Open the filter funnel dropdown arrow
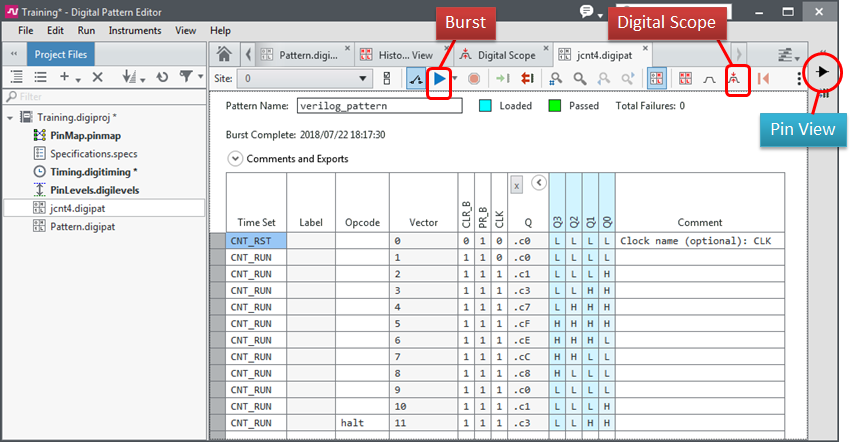The width and height of the screenshot is (852, 442). click(x=201, y=77)
